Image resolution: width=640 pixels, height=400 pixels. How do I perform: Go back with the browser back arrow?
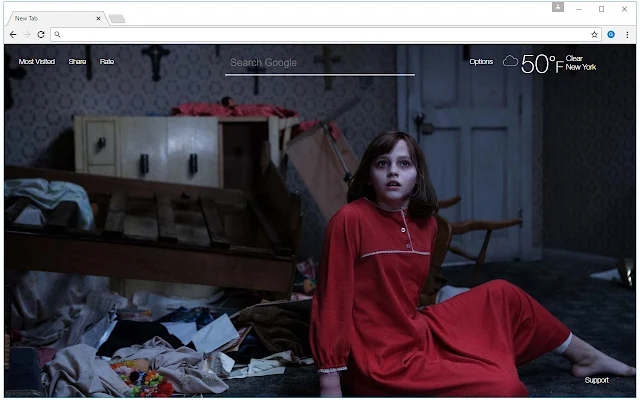pyautogui.click(x=13, y=35)
